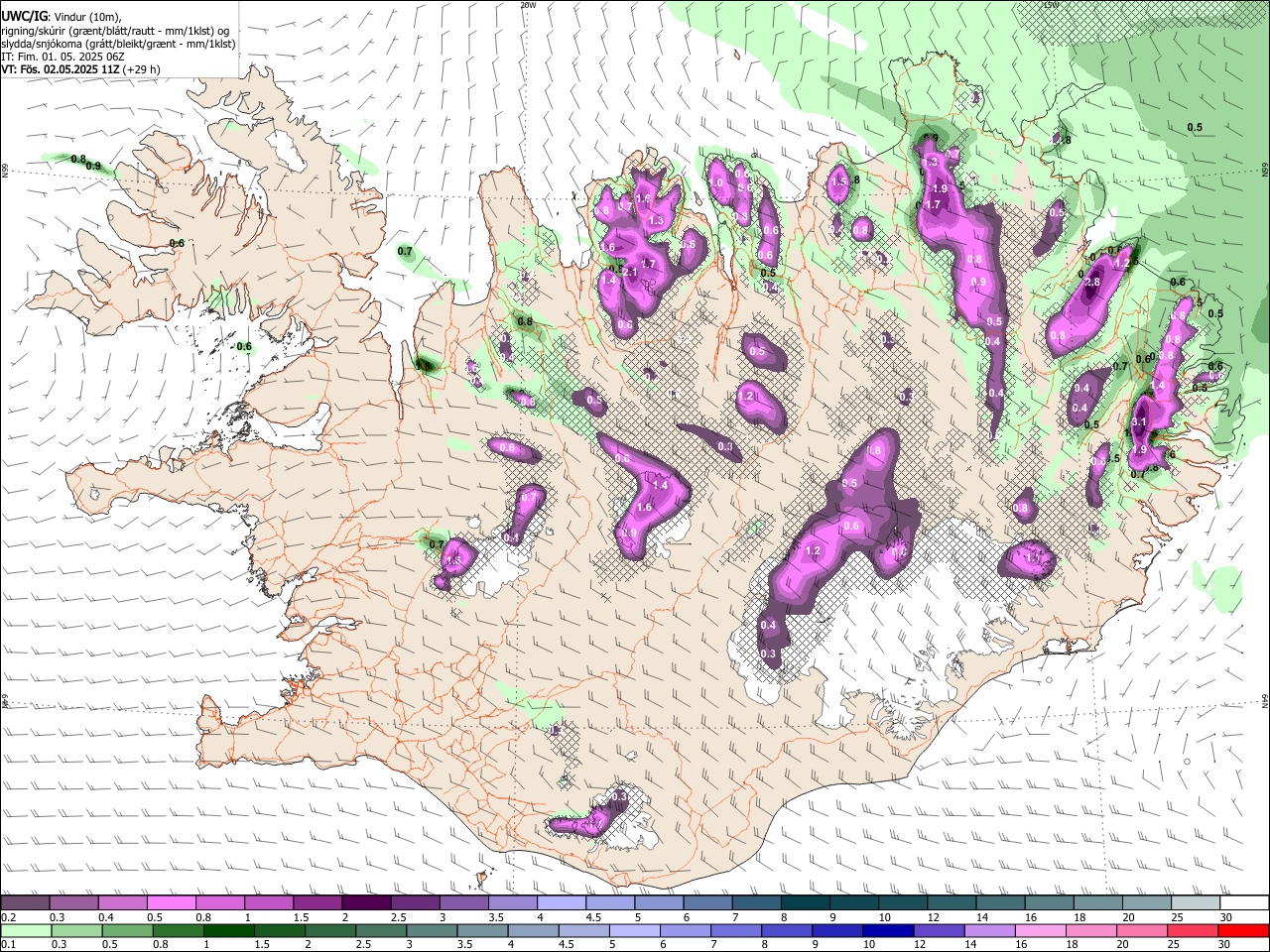The height and width of the screenshot is (952, 1270).
Task: Click the lilac rain swatch labeled 14
Action: [991, 930]
